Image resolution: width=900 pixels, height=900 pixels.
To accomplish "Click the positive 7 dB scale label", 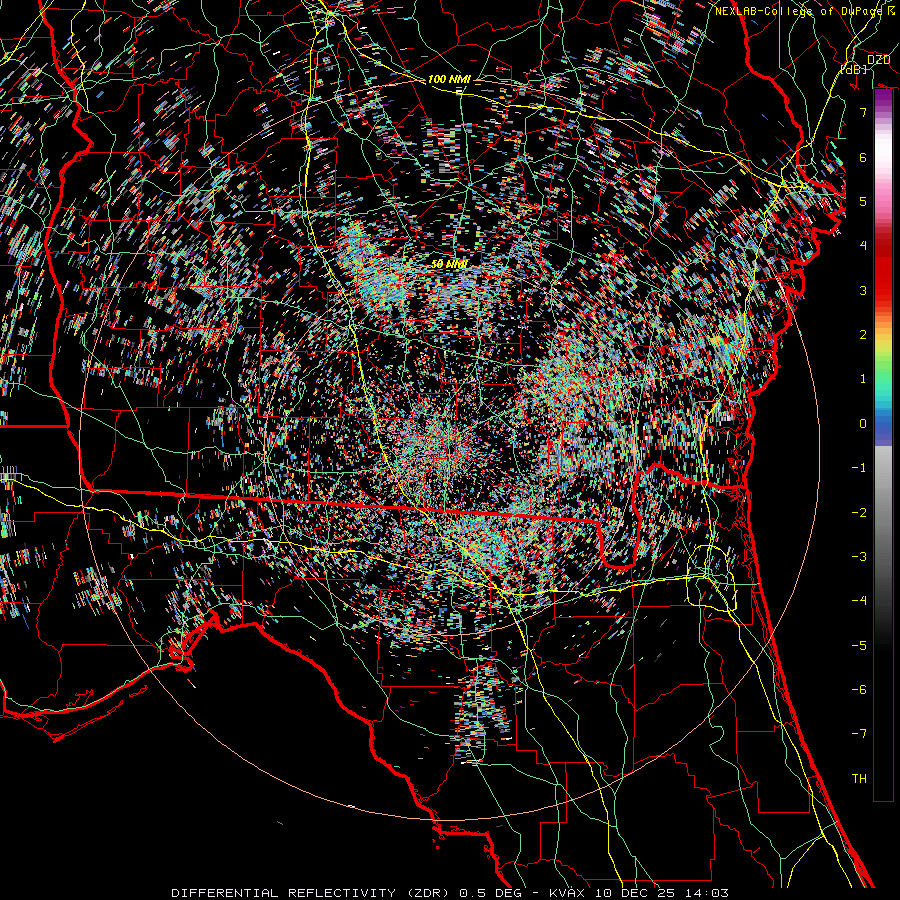I will (863, 112).
